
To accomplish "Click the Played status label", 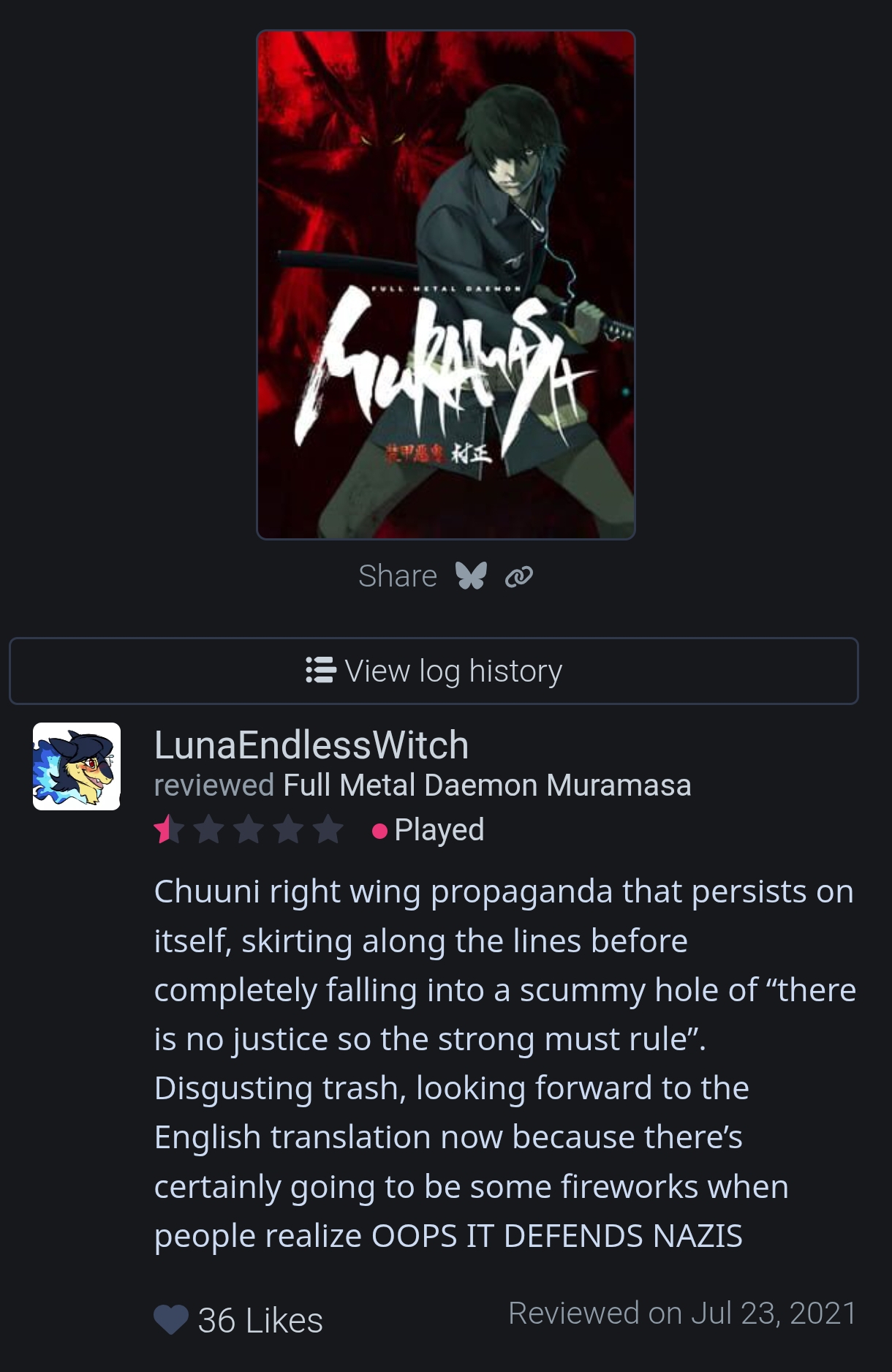I will [x=439, y=830].
